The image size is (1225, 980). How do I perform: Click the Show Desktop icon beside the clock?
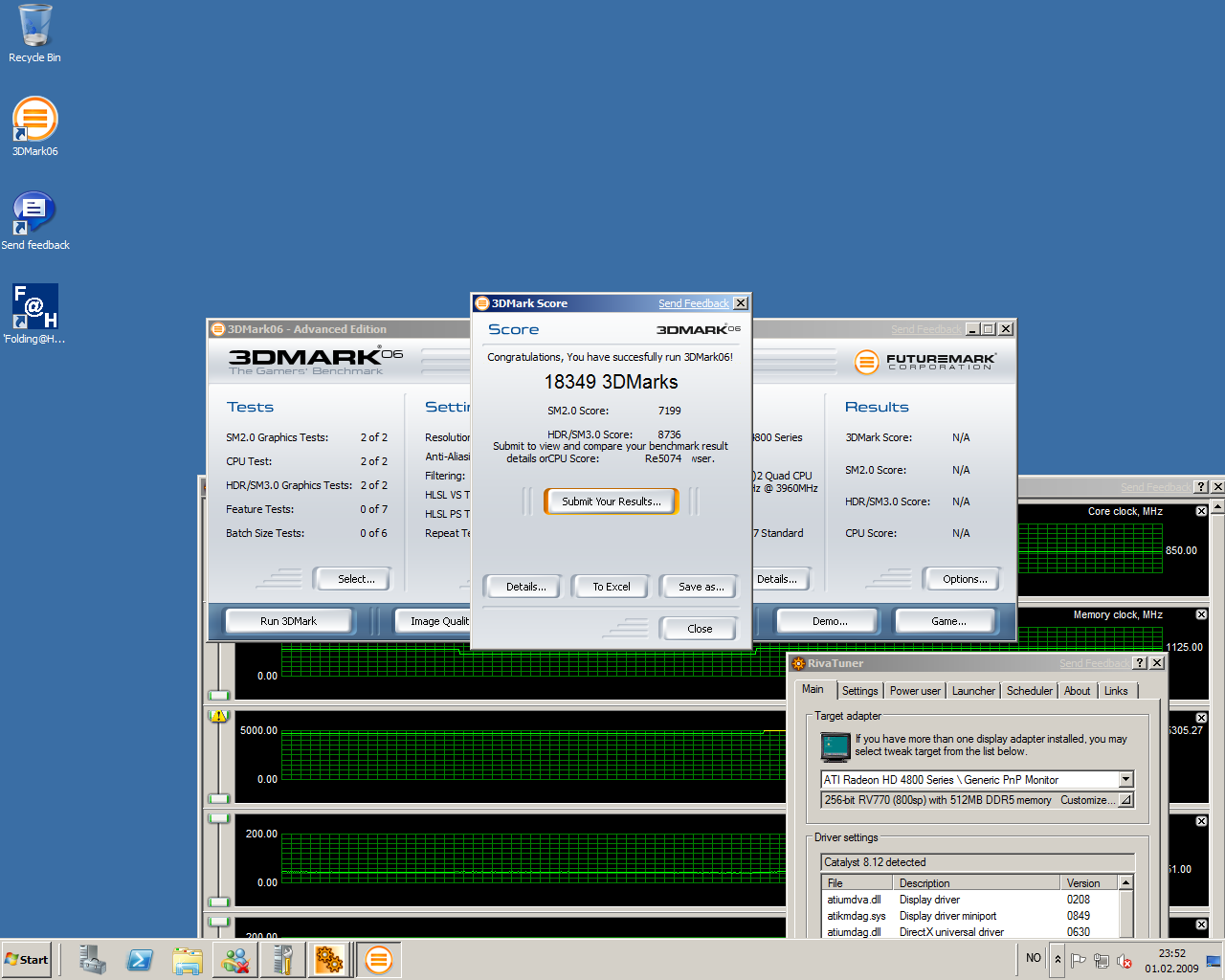[x=1214, y=961]
